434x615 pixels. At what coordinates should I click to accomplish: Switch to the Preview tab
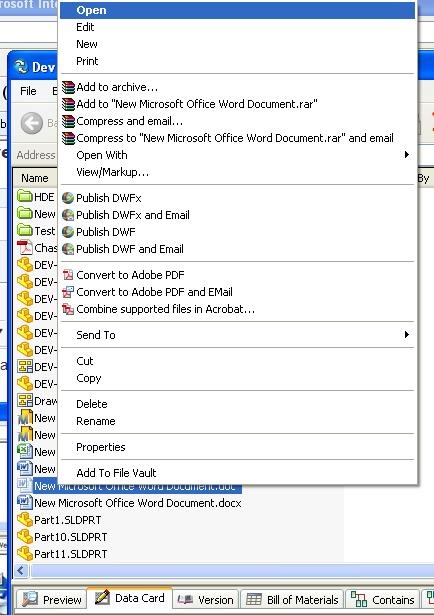click(x=52, y=600)
